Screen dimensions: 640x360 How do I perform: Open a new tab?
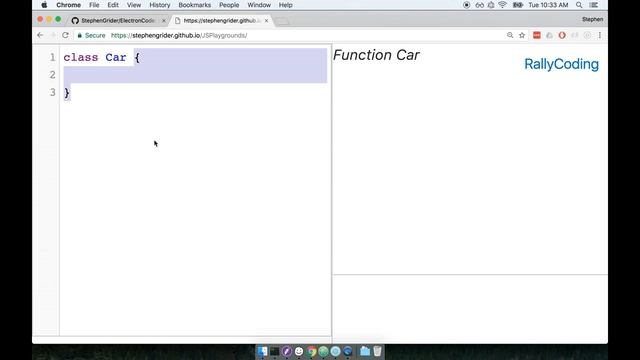(x=282, y=21)
